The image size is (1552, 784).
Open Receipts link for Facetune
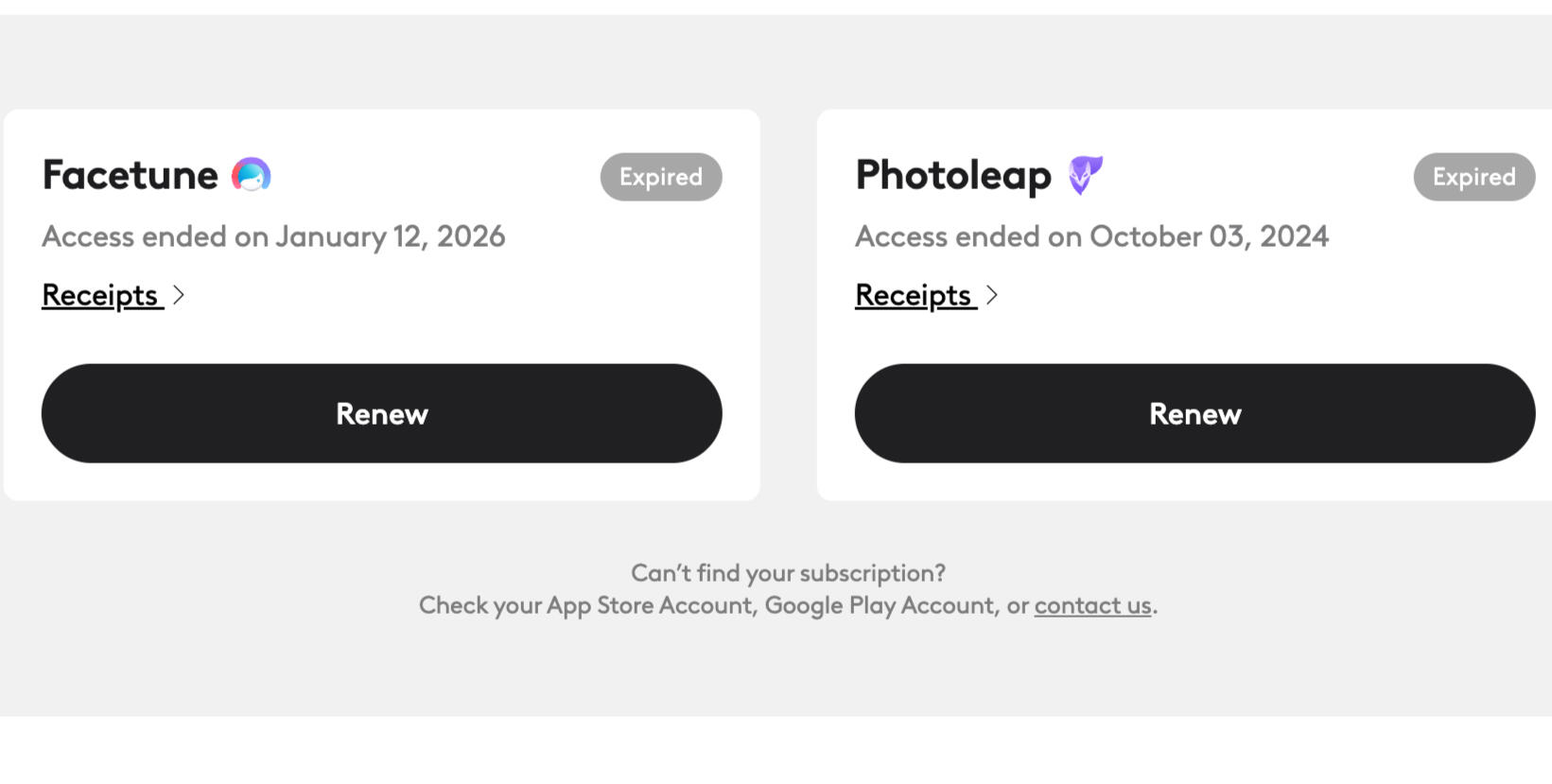[101, 295]
